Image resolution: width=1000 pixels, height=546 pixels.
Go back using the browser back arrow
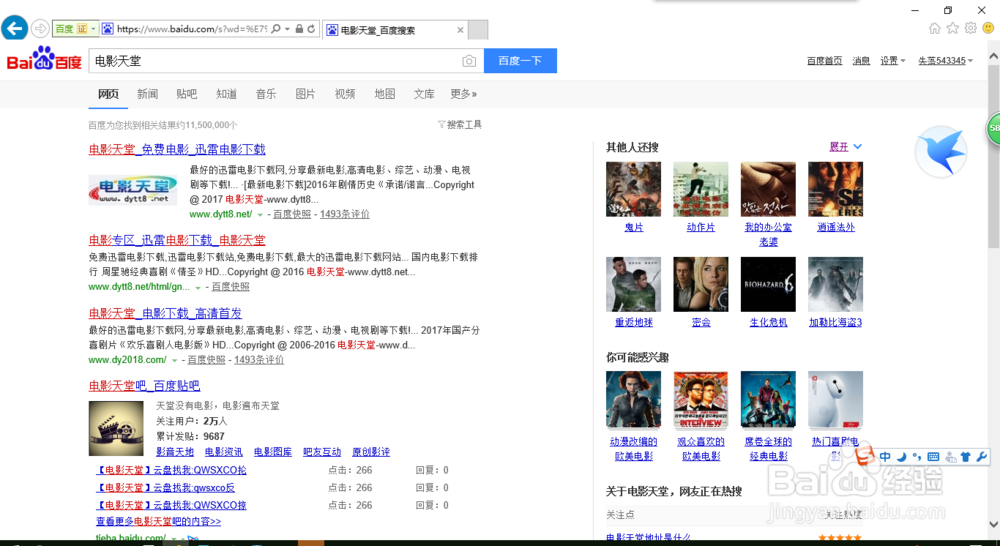tap(15, 28)
